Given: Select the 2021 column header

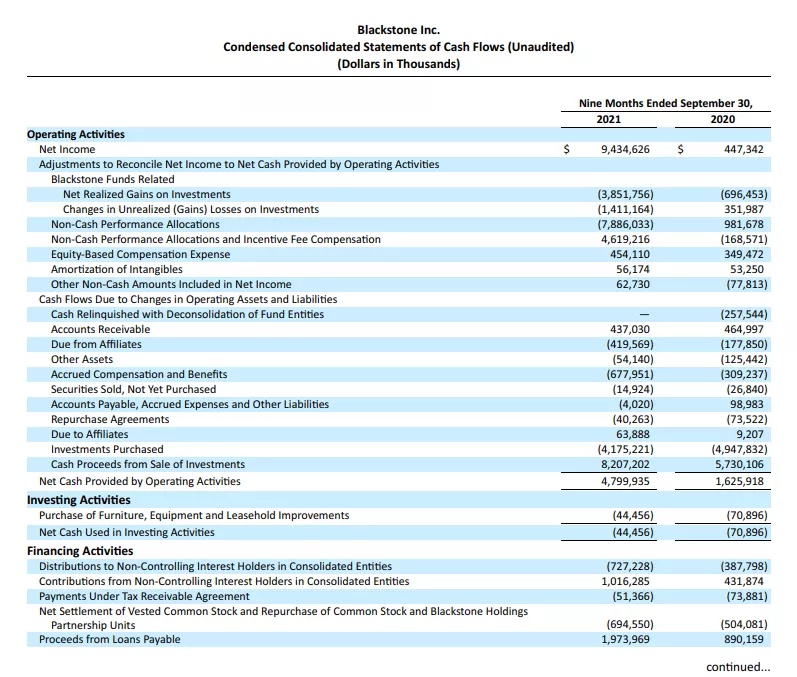Looking at the screenshot, I should click(x=608, y=119).
